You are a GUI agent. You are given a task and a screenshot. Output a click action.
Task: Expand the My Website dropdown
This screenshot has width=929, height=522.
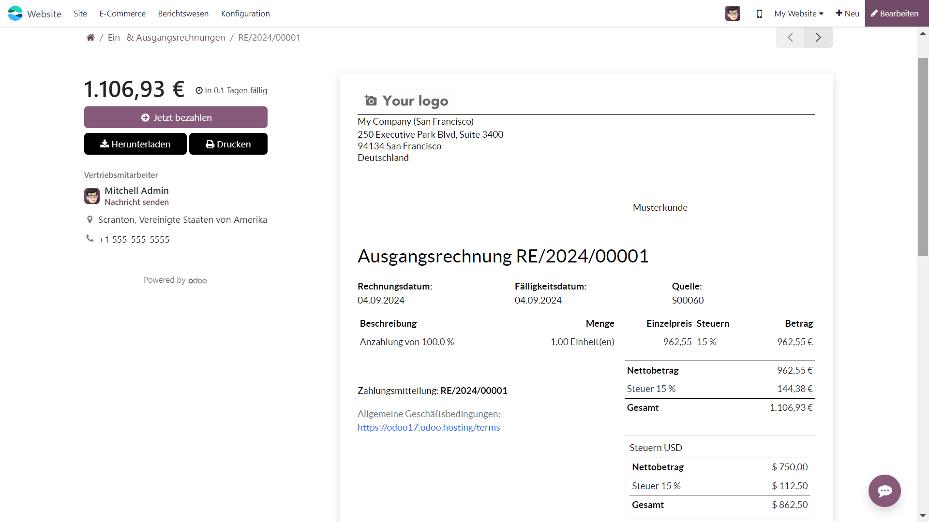click(799, 14)
